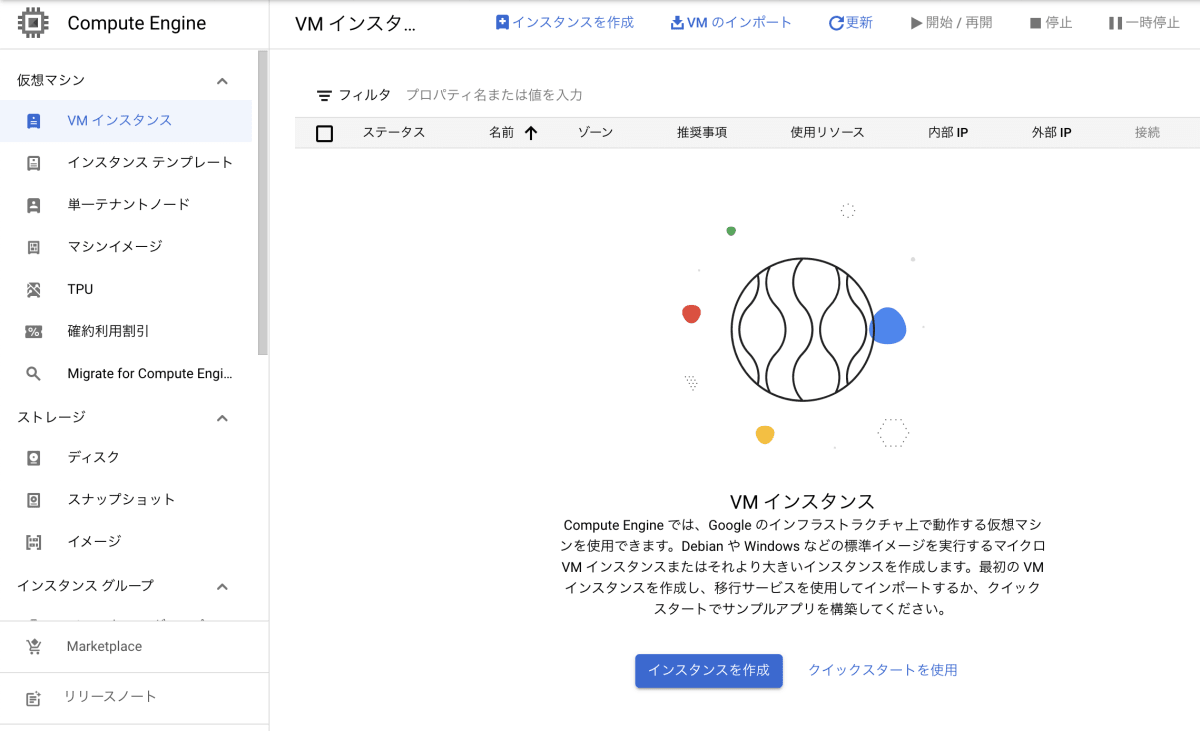Open インスタンス テンプレート in the sidebar
Screen dimensions: 1200x731
[x=126, y=163]
